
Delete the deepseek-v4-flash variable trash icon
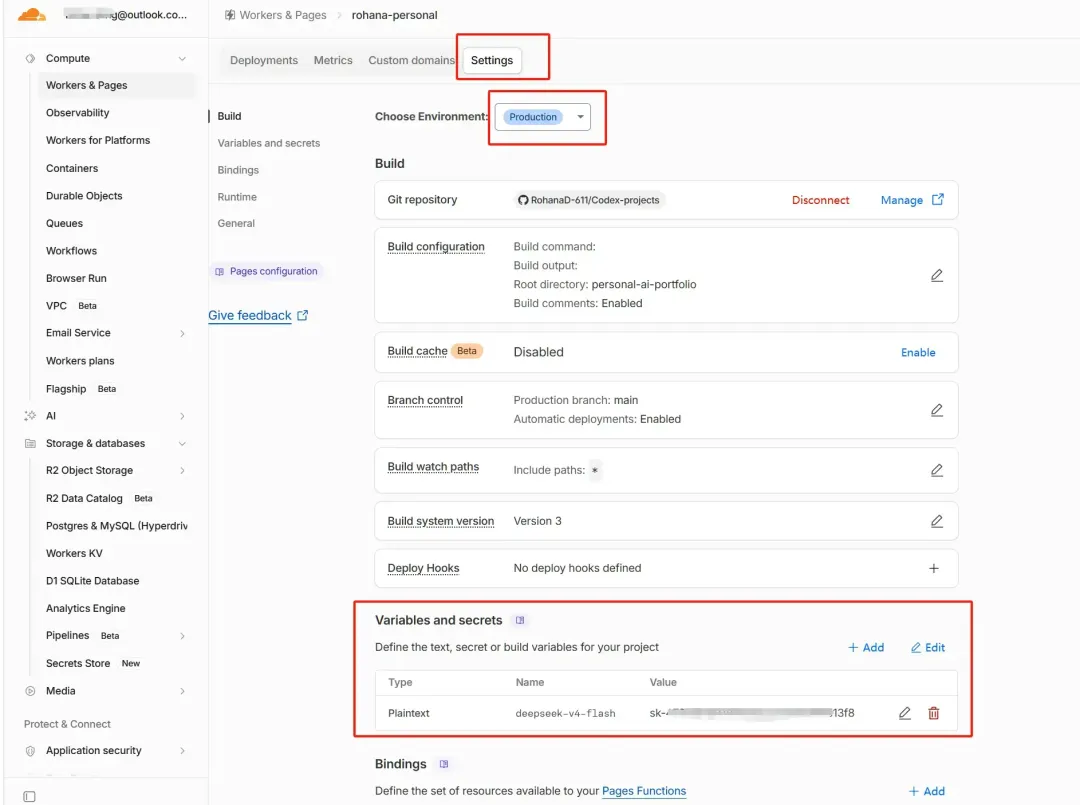(933, 713)
